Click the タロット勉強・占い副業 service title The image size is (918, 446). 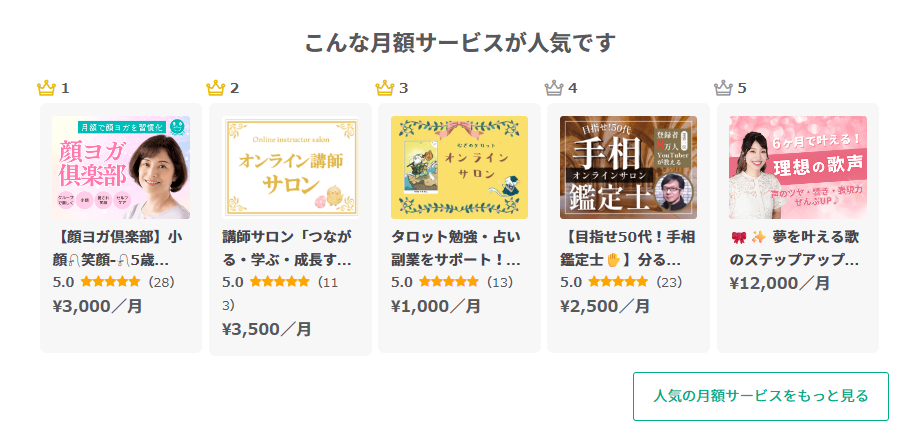456,248
